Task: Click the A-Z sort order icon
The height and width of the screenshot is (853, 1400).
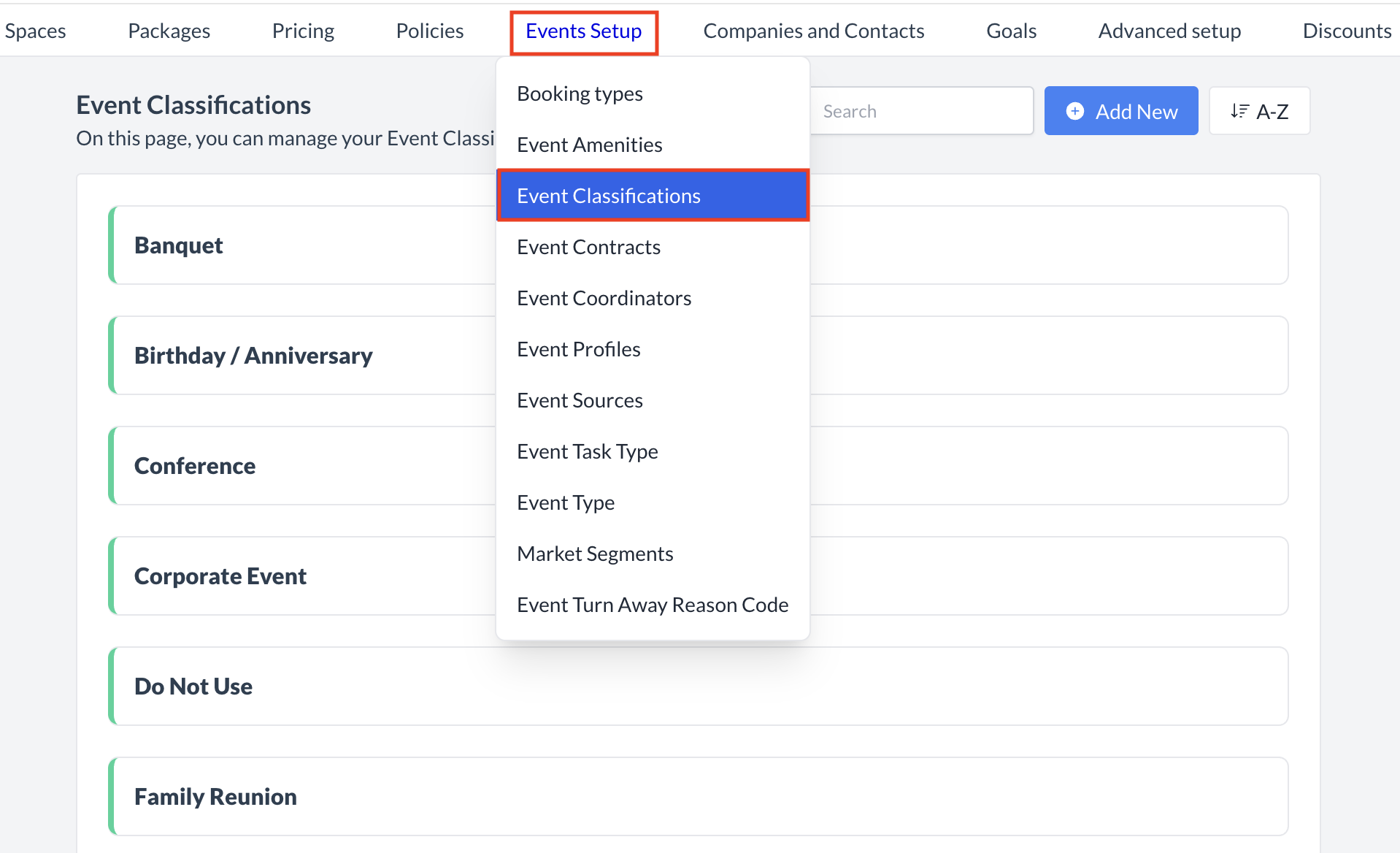Action: click(x=1239, y=111)
